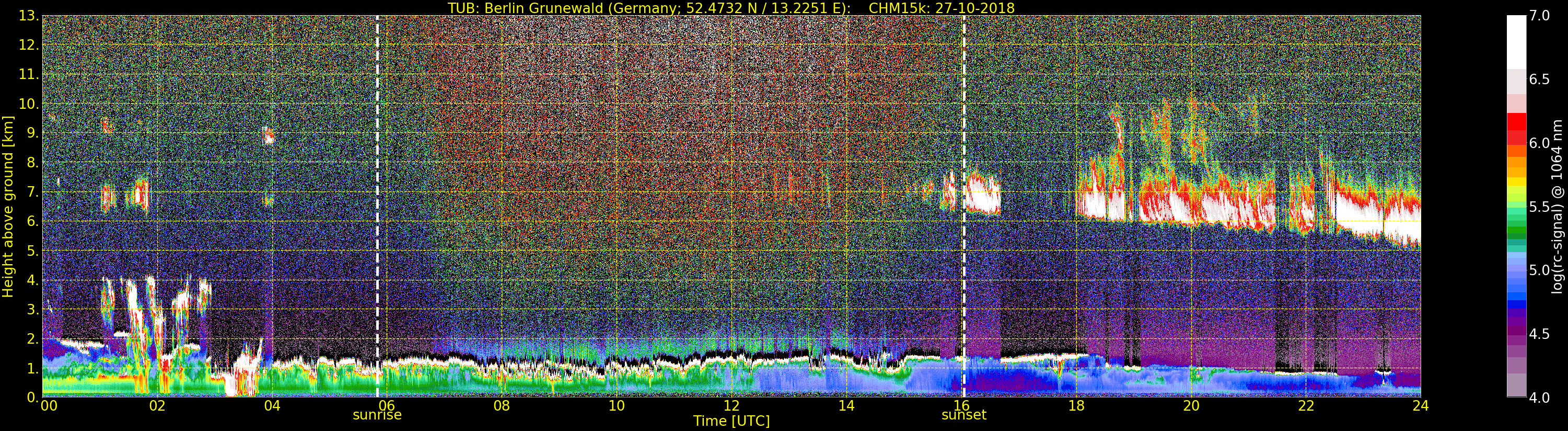Click the white dashed sunrise line

[x=377, y=206]
